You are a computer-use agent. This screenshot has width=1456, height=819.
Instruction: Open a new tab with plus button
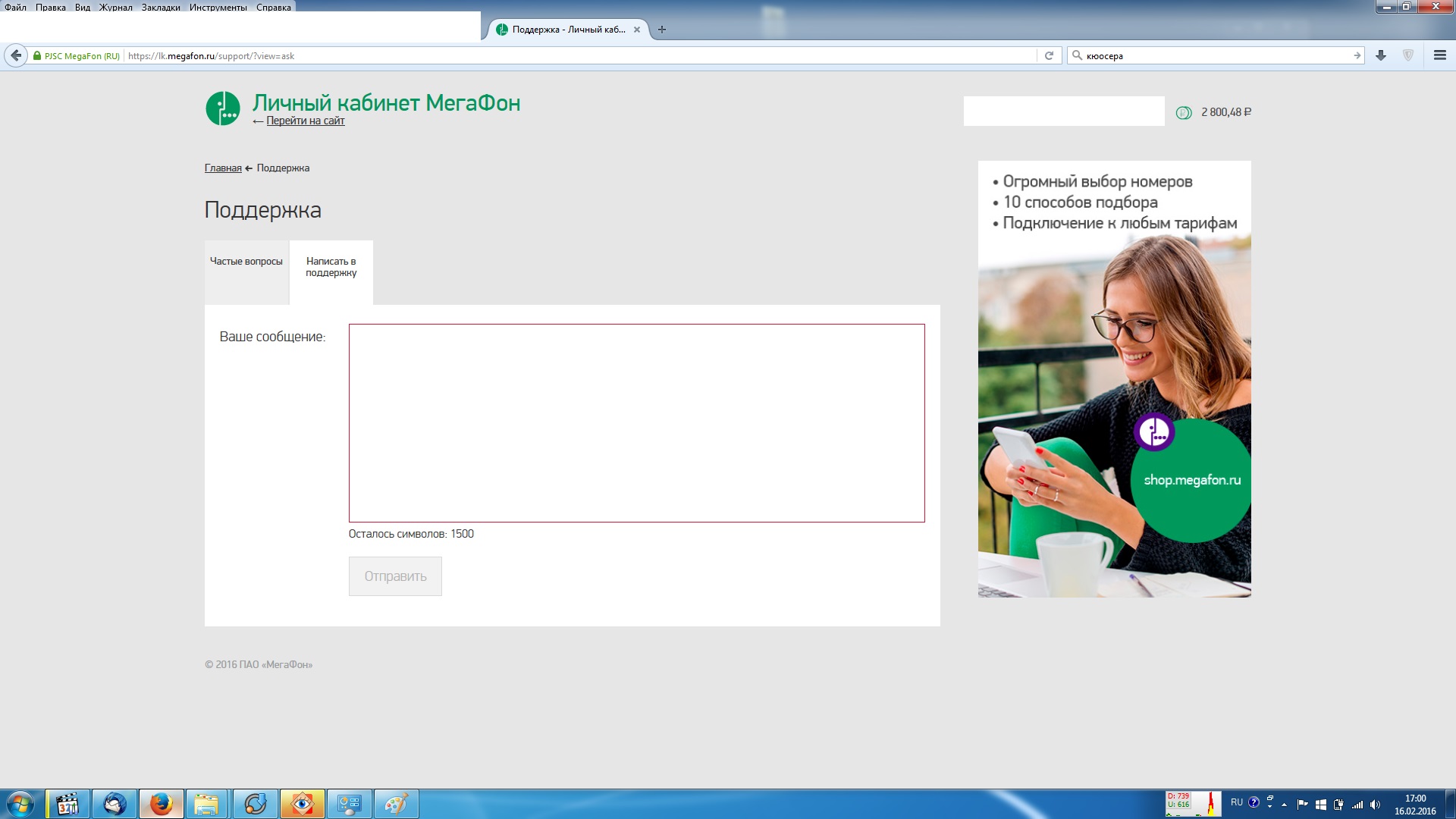coord(662,30)
